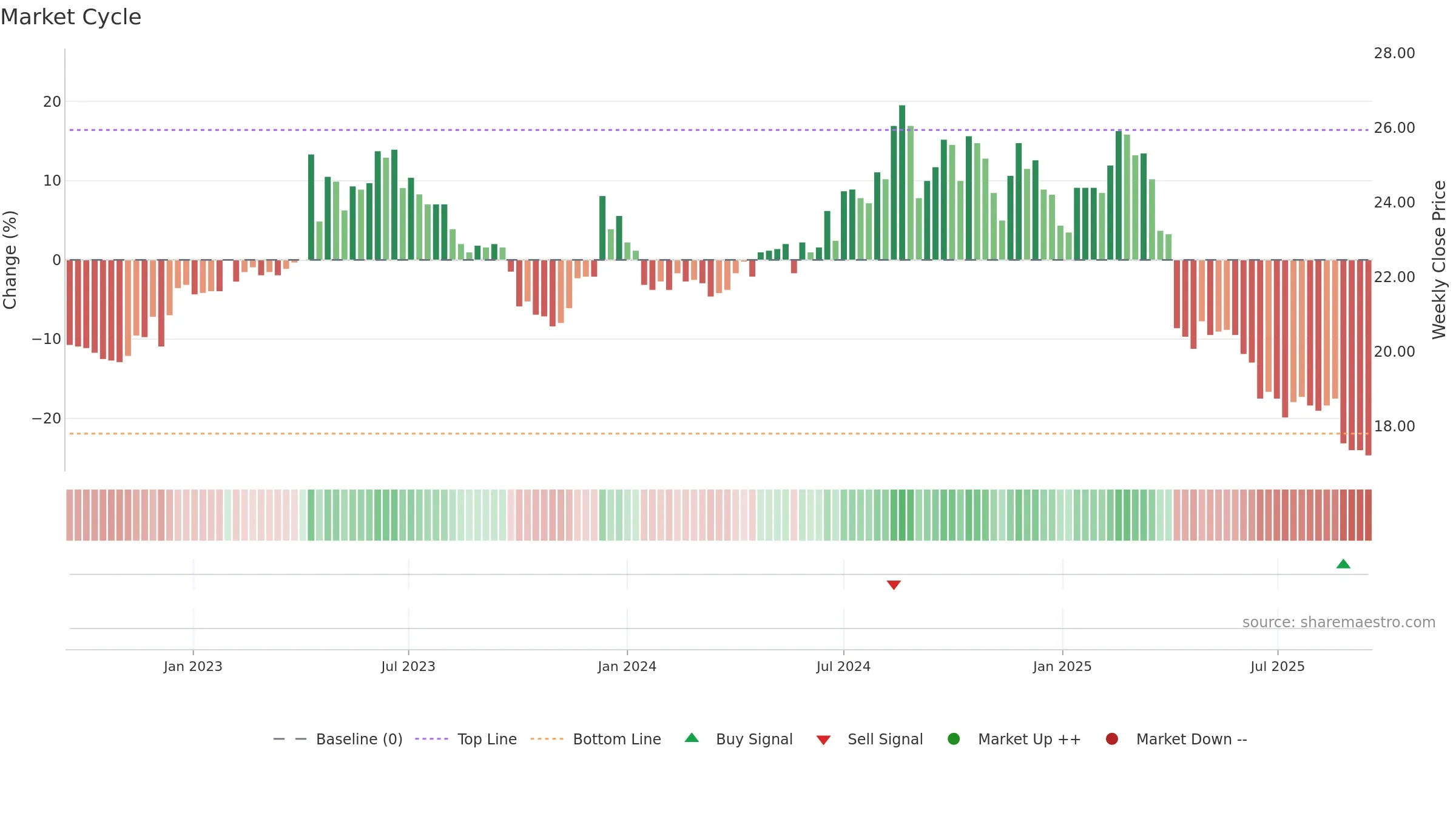Click the −20 tick on Change axis
Image resolution: width=1456 pixels, height=819 pixels.
tap(47, 419)
